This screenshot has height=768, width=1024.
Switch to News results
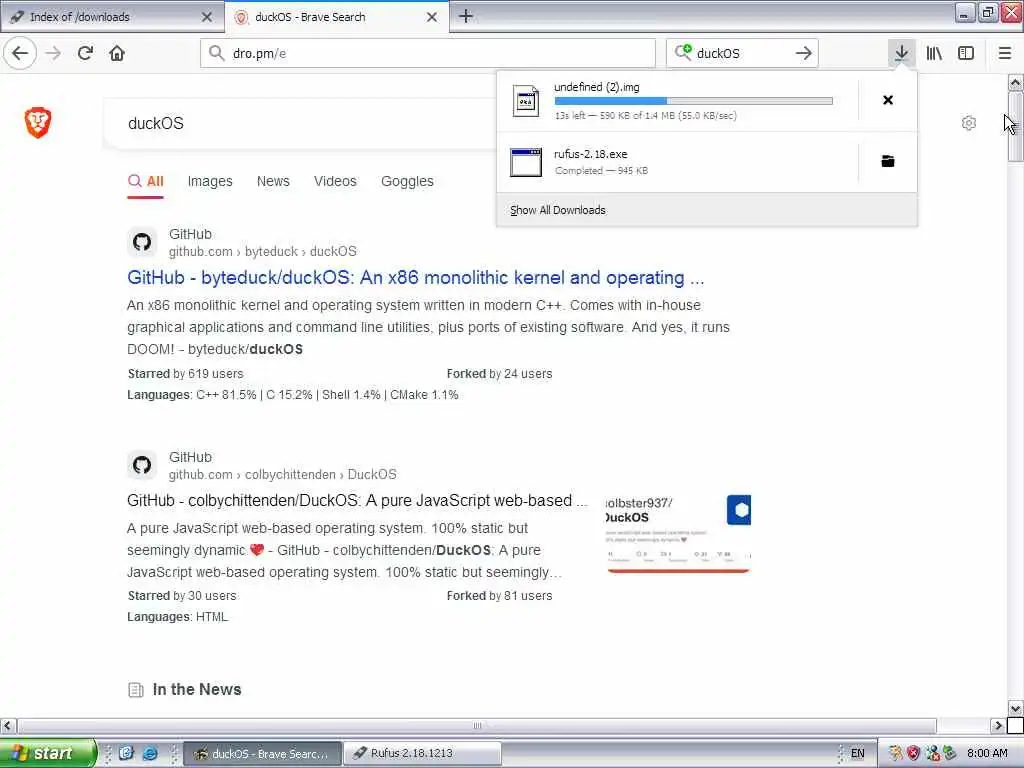tap(273, 181)
